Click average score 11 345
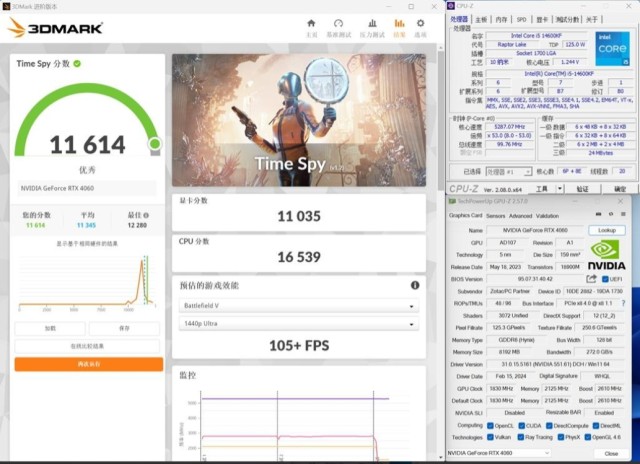The width and height of the screenshot is (640, 464). (87, 225)
